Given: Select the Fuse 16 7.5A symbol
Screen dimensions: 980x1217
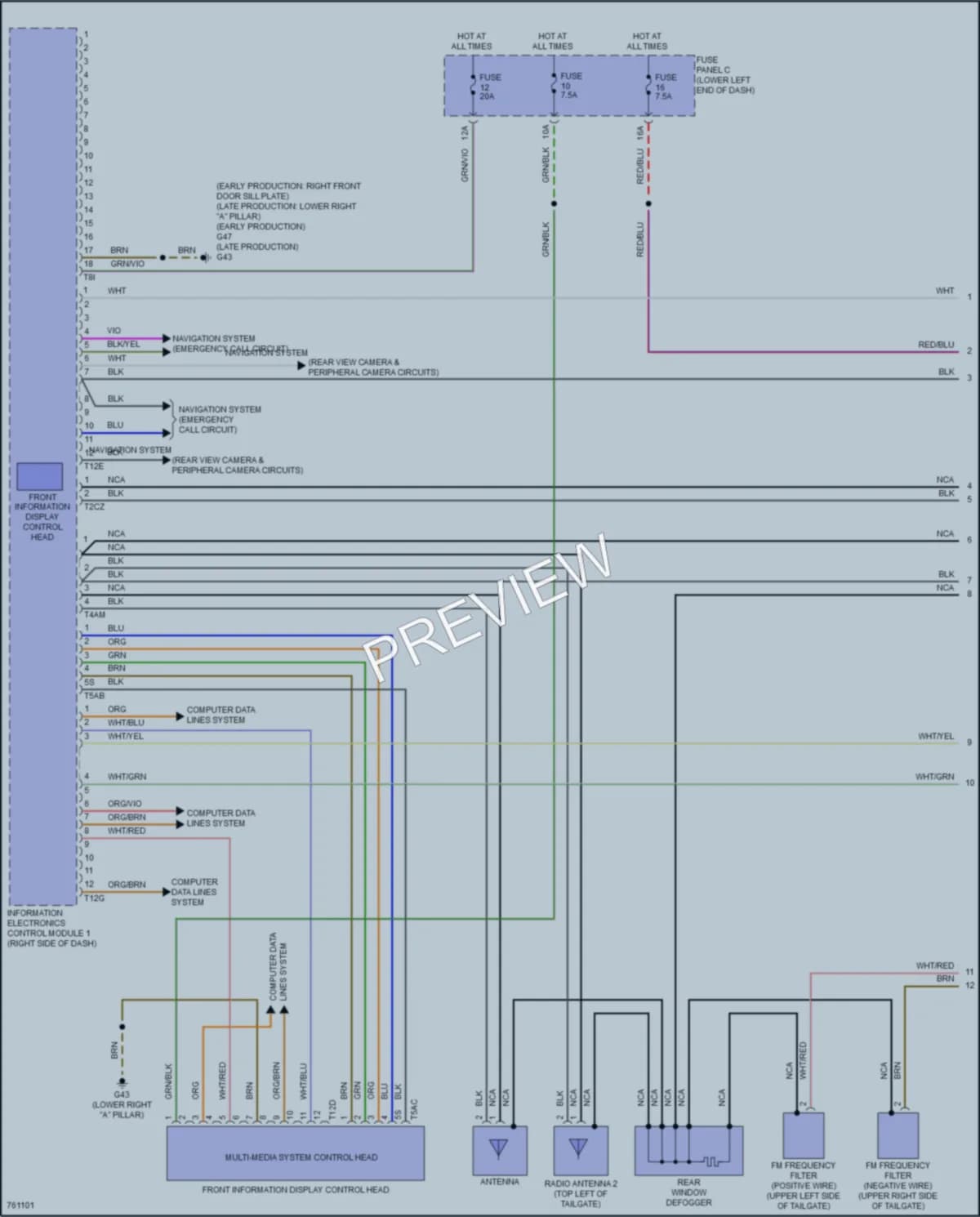Looking at the screenshot, I should click(x=648, y=86).
